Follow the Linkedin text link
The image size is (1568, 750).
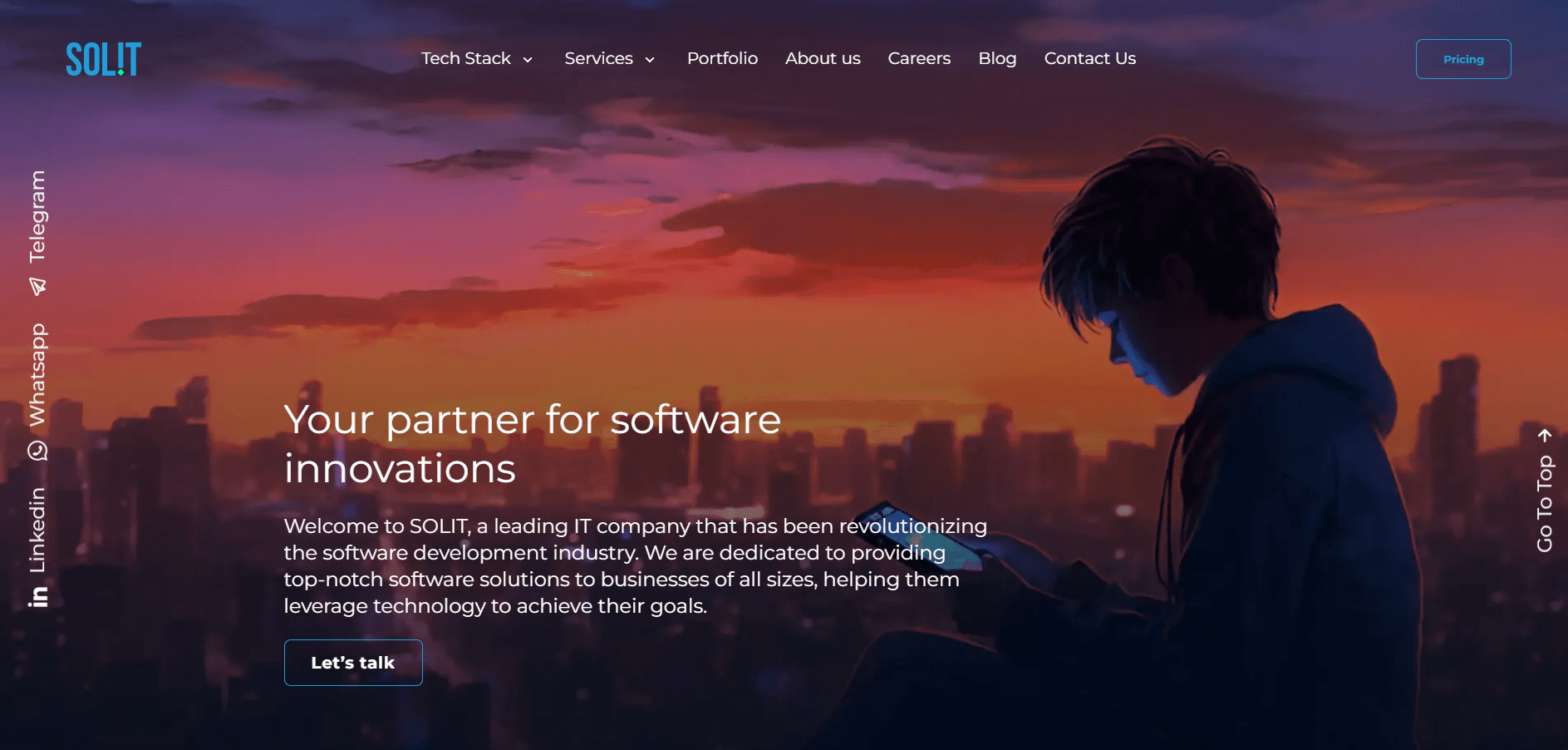[37, 530]
